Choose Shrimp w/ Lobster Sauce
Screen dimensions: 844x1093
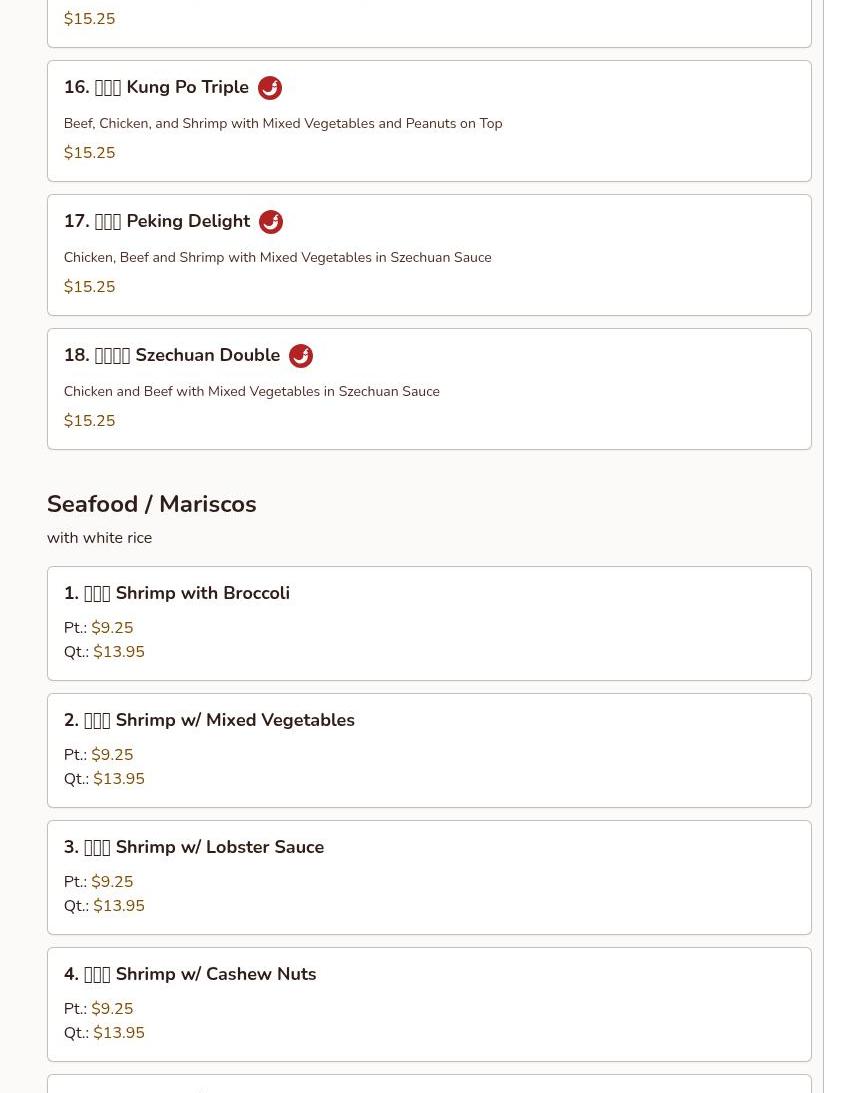194,848
